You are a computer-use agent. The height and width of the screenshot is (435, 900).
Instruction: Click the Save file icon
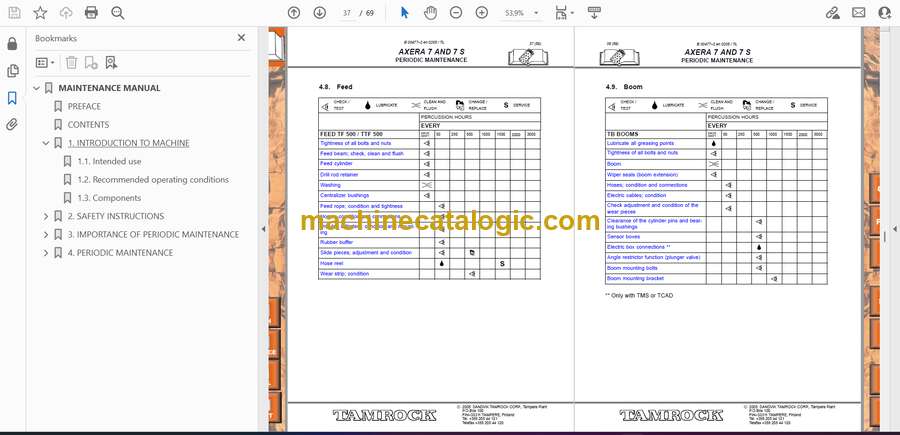(14, 13)
